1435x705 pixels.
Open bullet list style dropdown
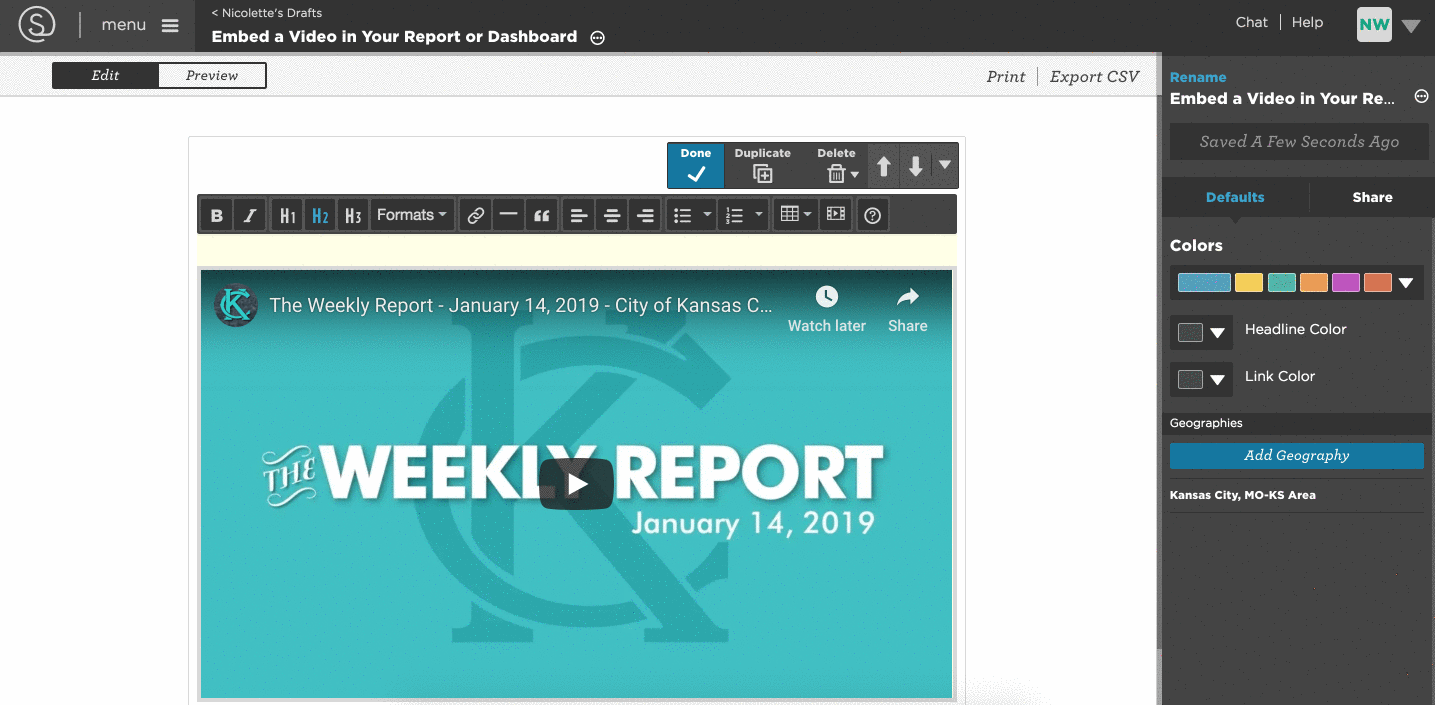click(x=707, y=215)
